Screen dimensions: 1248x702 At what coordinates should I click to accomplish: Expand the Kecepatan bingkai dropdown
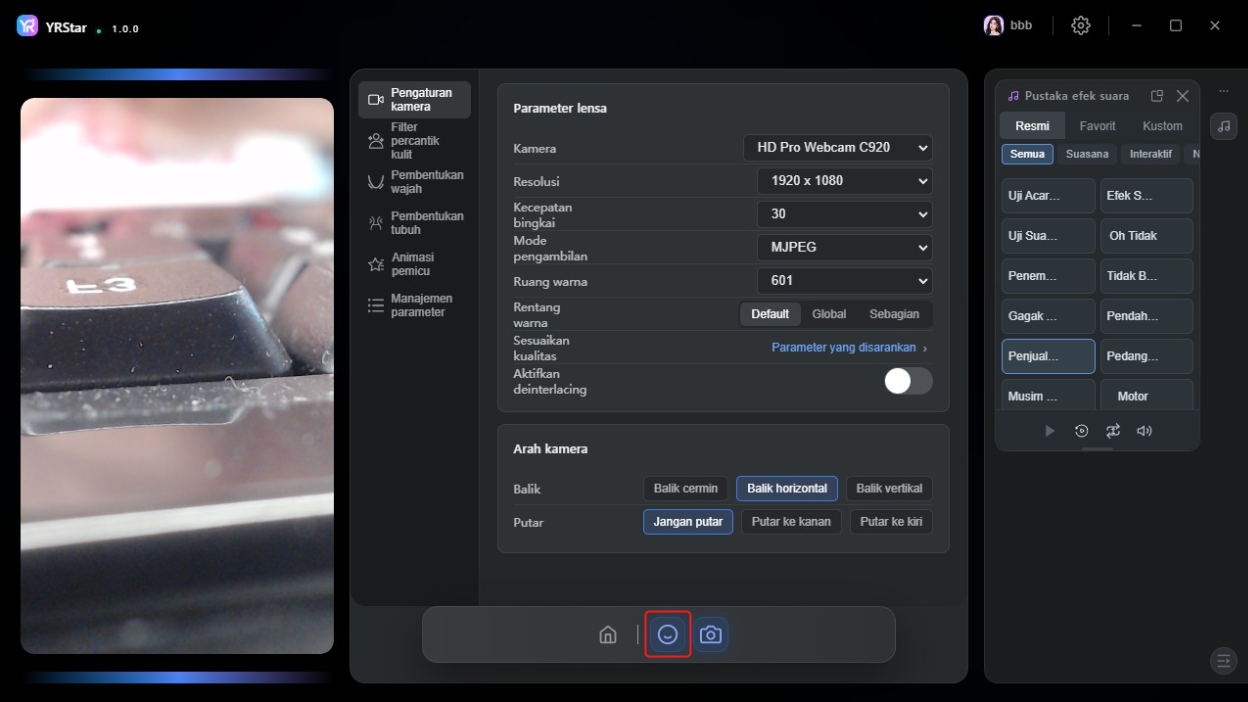(x=845, y=214)
